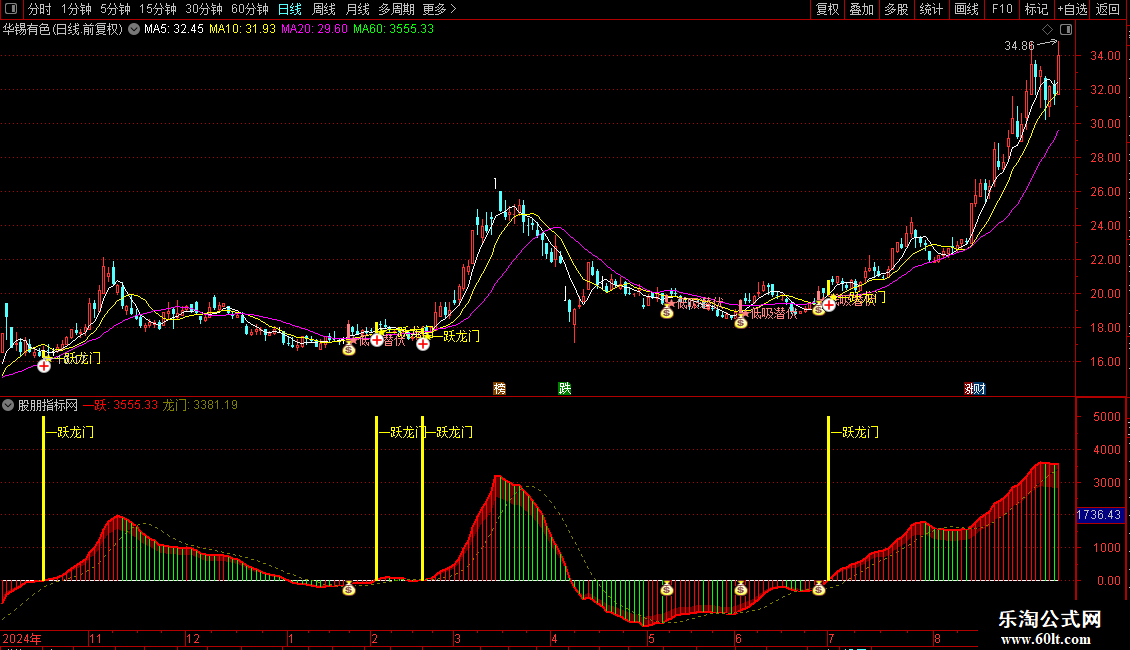Toggle the left sidebar panel icon
The image size is (1130, 650).
13,9
